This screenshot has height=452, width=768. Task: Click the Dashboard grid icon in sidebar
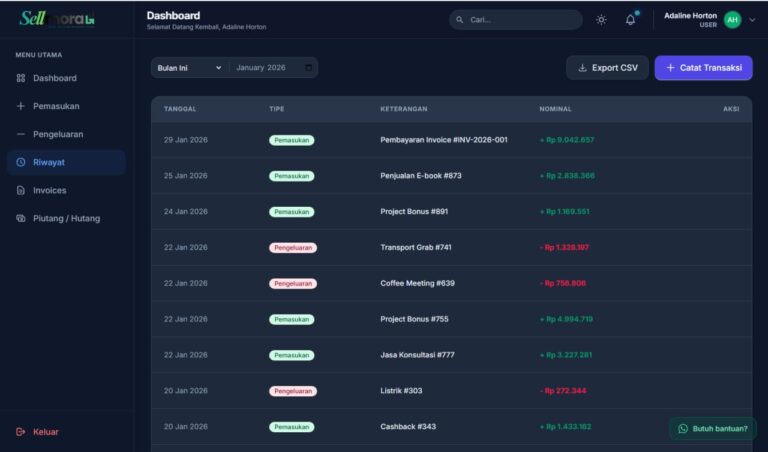[21, 78]
